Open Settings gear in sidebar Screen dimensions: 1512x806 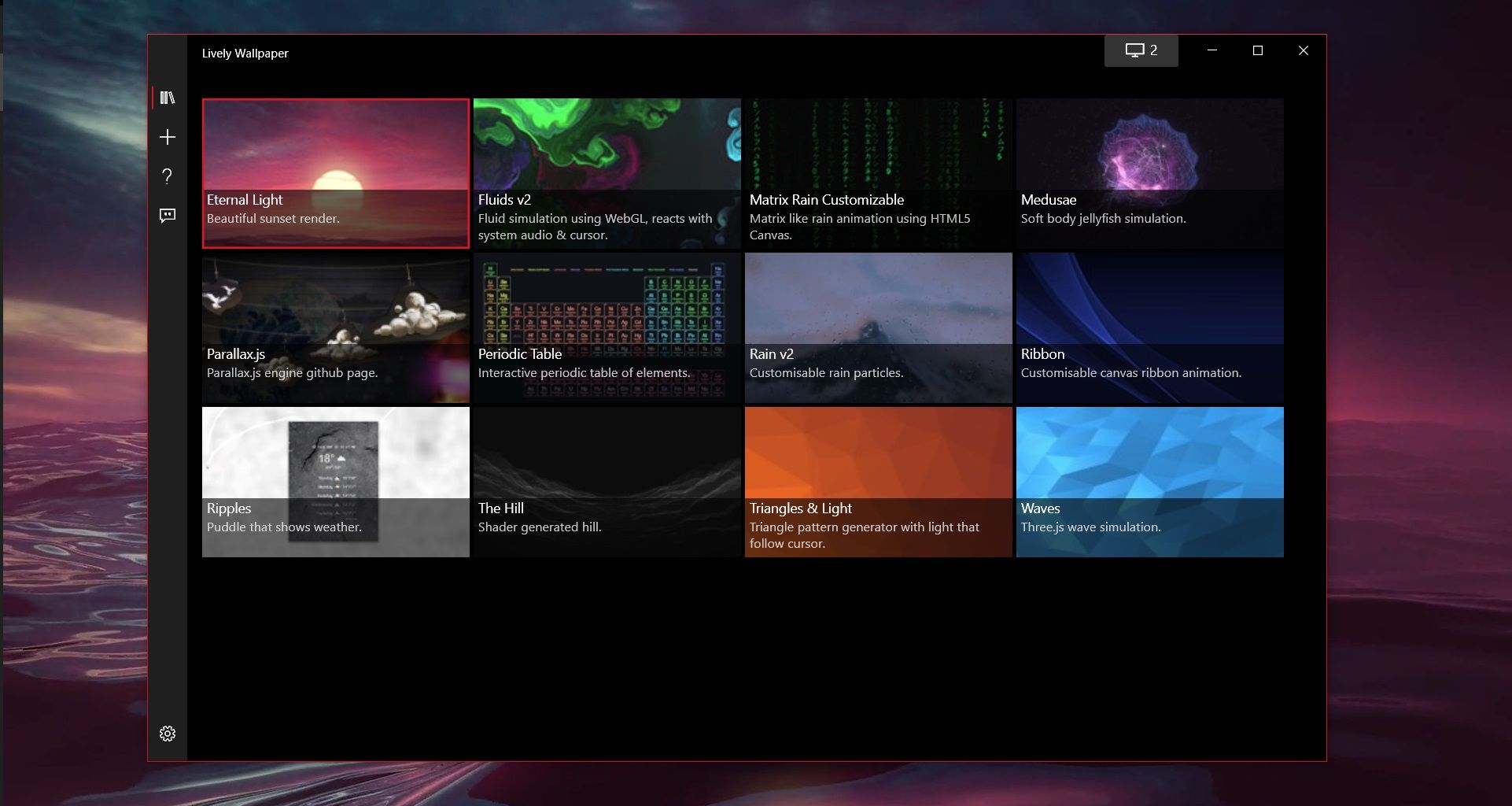tap(168, 734)
